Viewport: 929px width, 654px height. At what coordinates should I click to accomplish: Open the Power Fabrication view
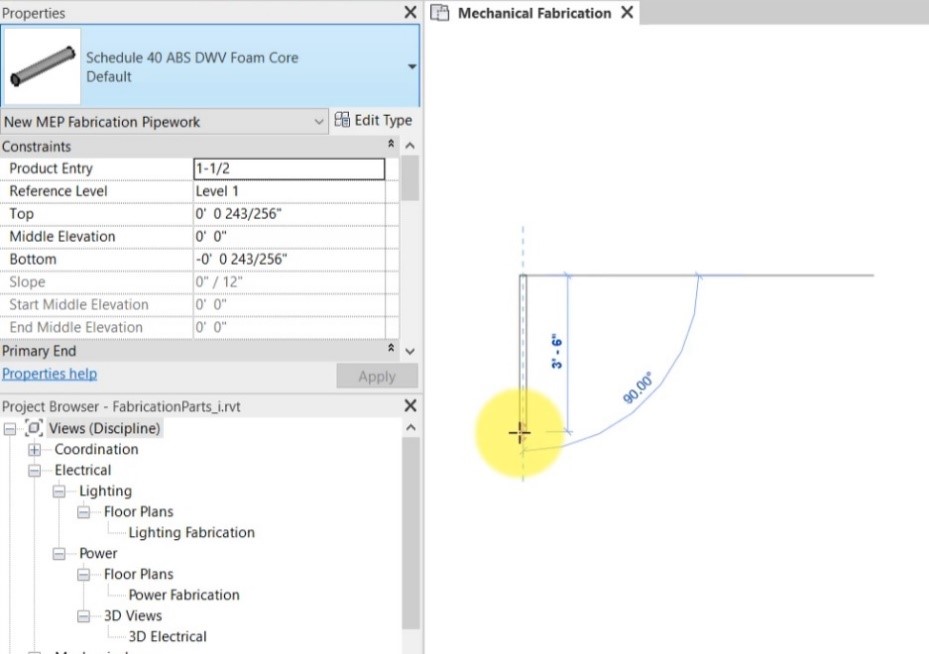coord(184,595)
